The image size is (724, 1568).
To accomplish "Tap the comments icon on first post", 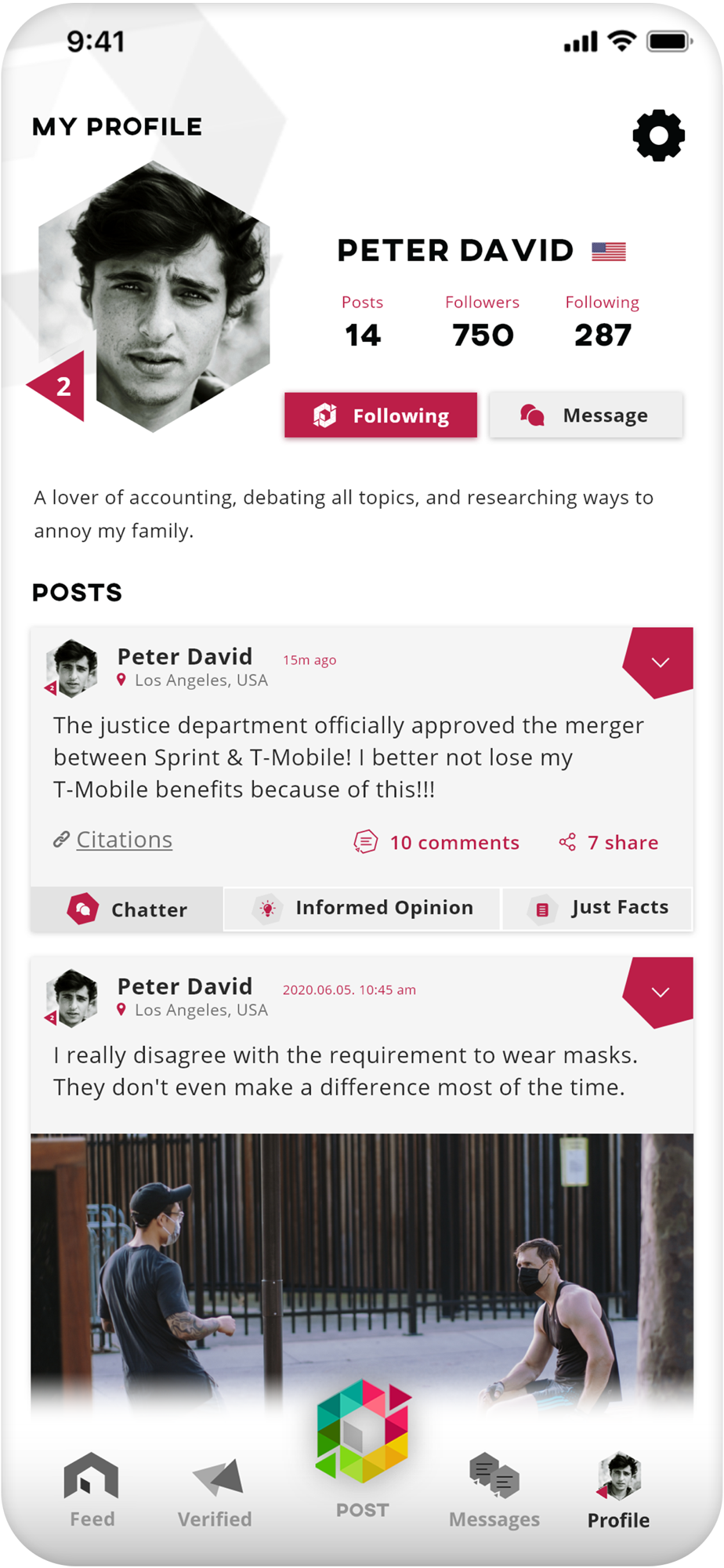I will [x=365, y=842].
